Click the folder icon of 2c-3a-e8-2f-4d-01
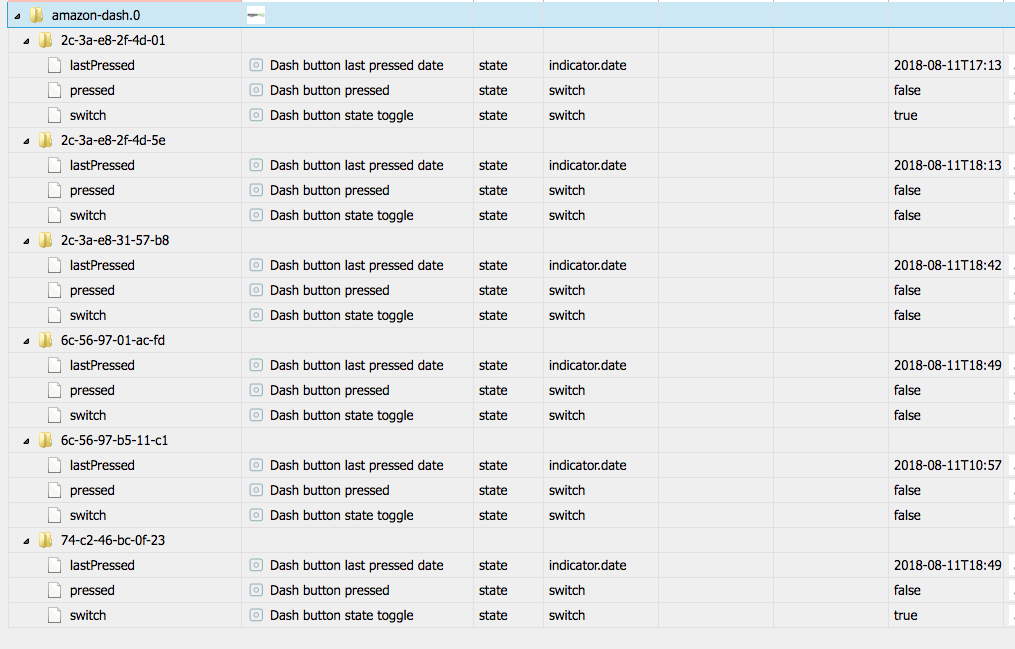Viewport: 1015px width, 649px height. pyautogui.click(x=45, y=40)
